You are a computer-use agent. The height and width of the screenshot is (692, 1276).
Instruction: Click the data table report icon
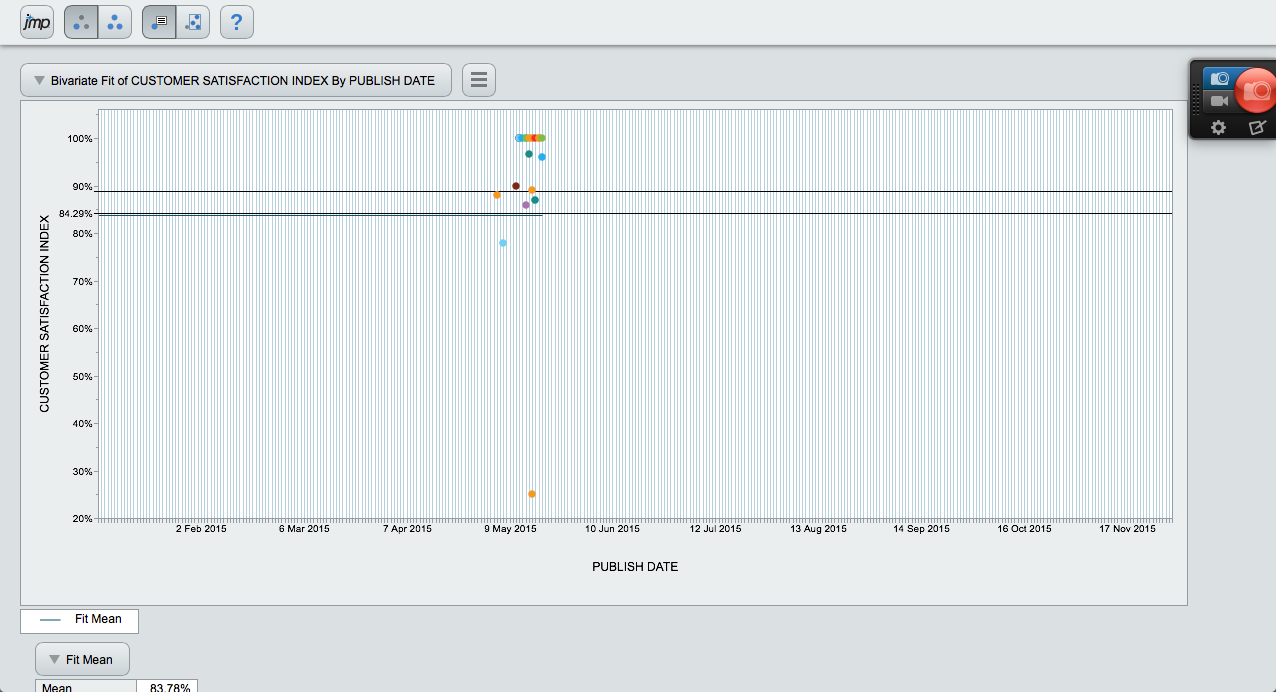point(160,21)
